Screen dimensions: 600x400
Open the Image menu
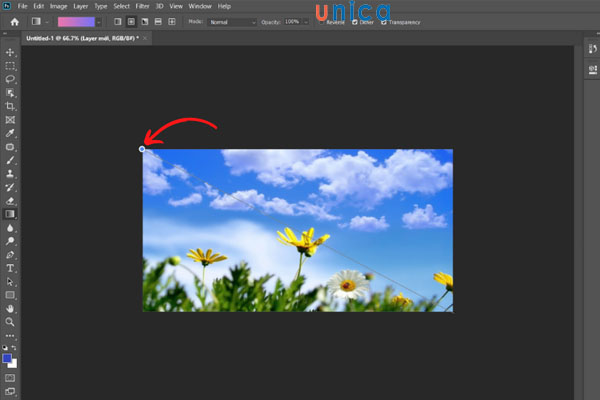tap(58, 6)
